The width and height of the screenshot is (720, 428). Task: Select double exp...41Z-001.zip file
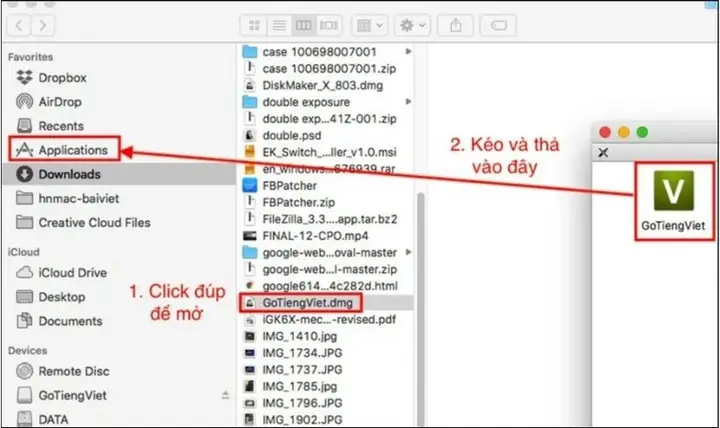coord(329,118)
